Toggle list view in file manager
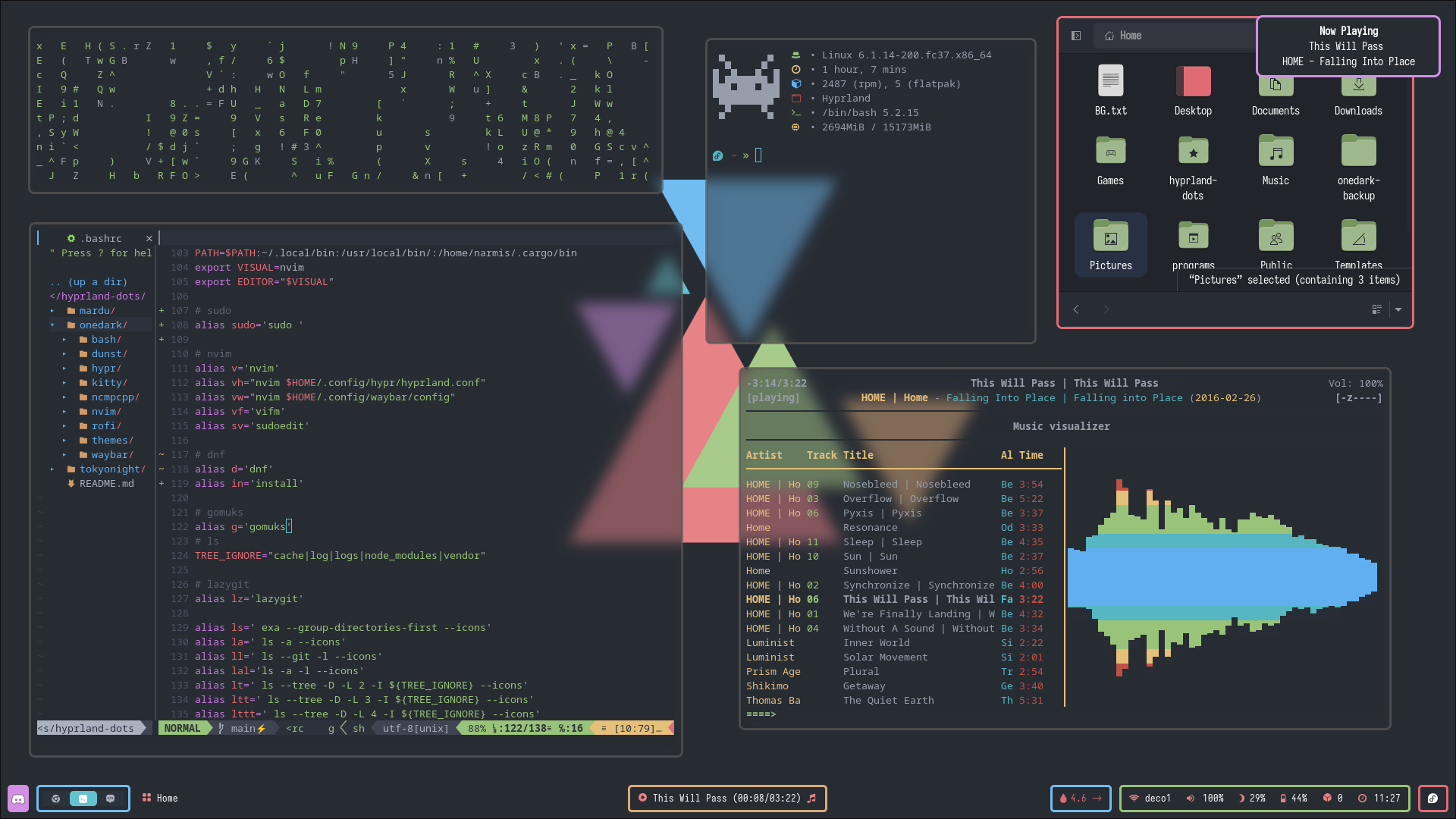 pyautogui.click(x=1376, y=309)
